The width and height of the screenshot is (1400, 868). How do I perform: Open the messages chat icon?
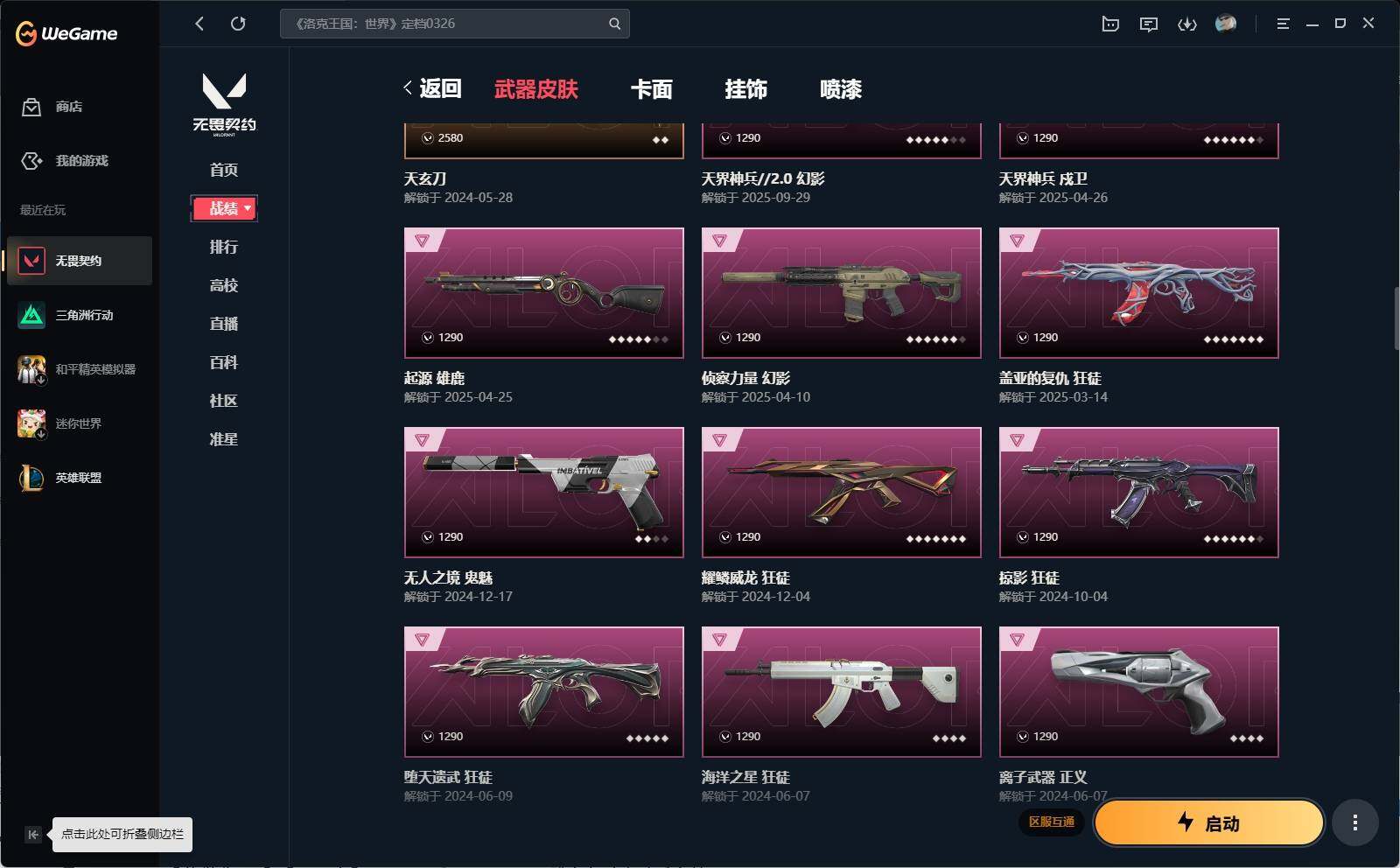[1149, 24]
